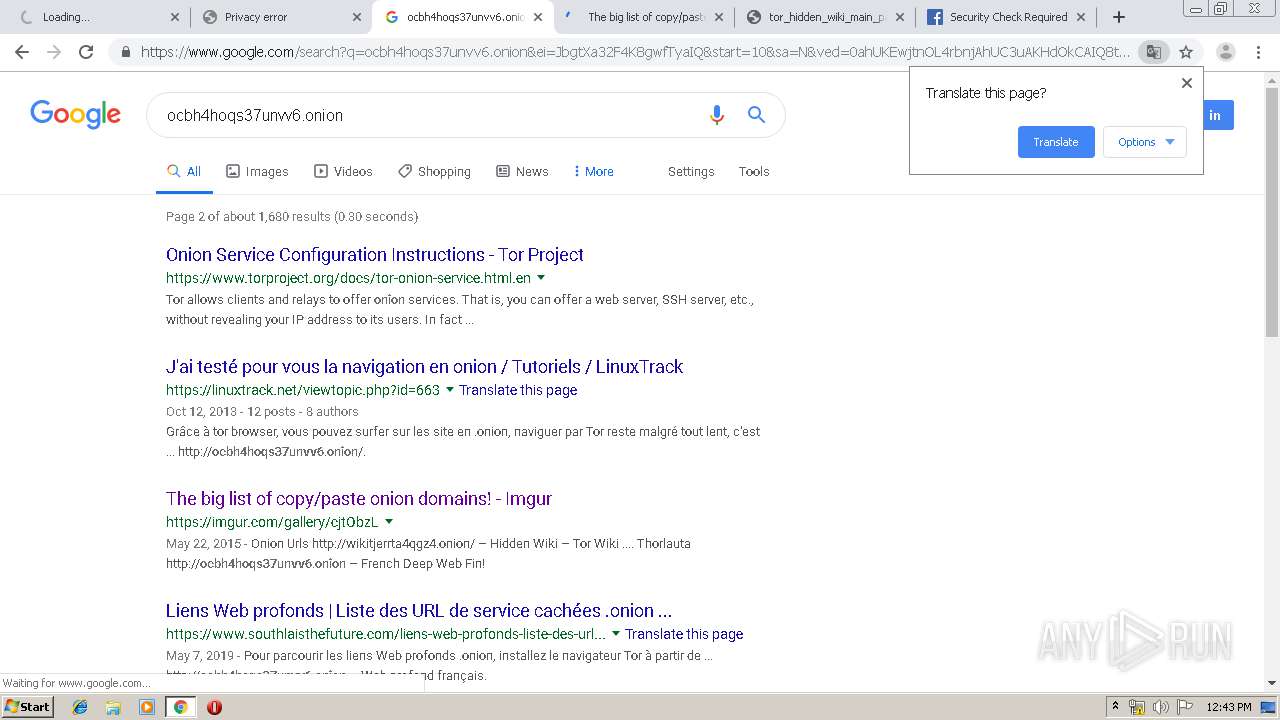The width and height of the screenshot is (1280, 720).
Task: Select the Videos search category
Action: (343, 172)
